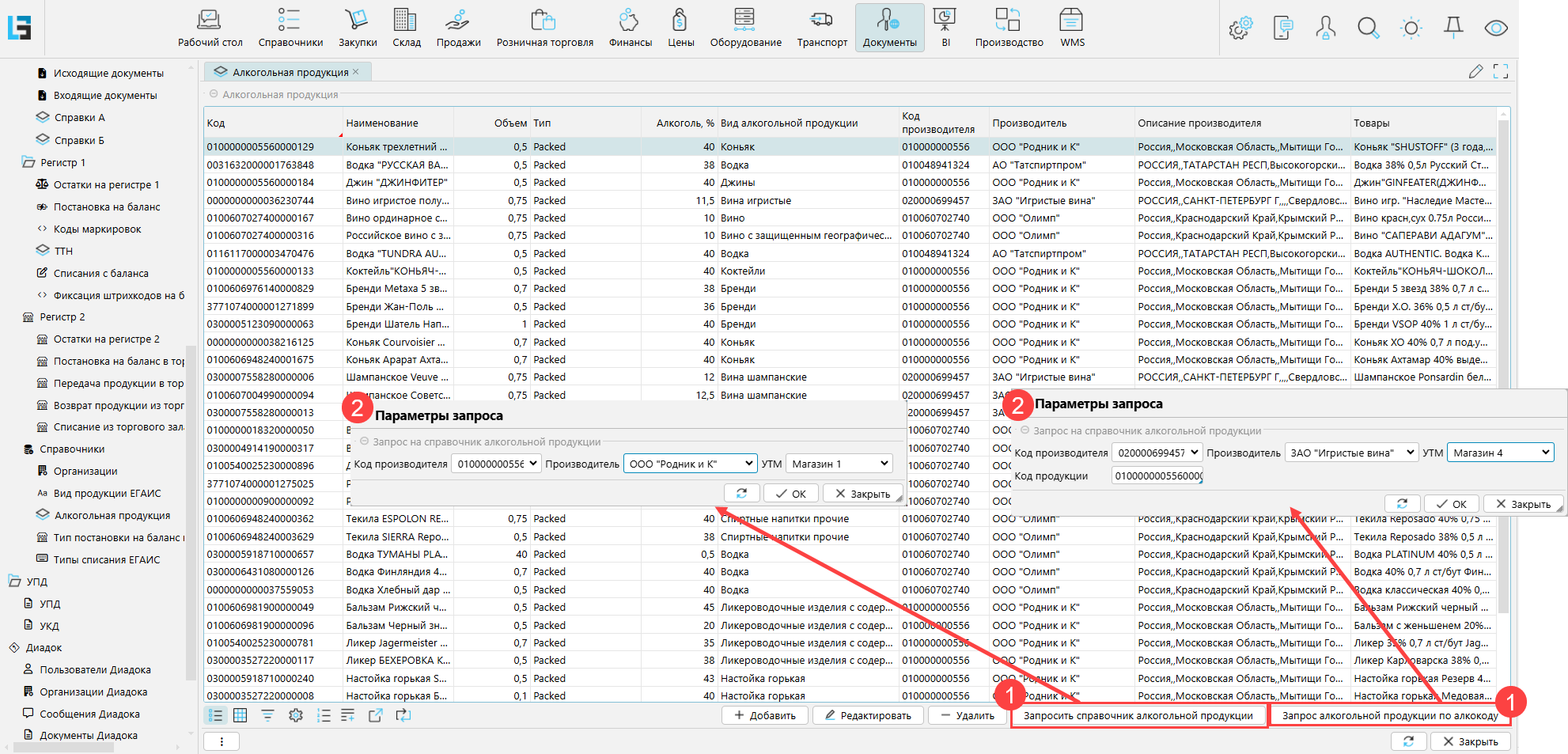The image size is (1568, 754).
Task: Enter fullscreen with the expand frame icon
Action: (x=1501, y=72)
